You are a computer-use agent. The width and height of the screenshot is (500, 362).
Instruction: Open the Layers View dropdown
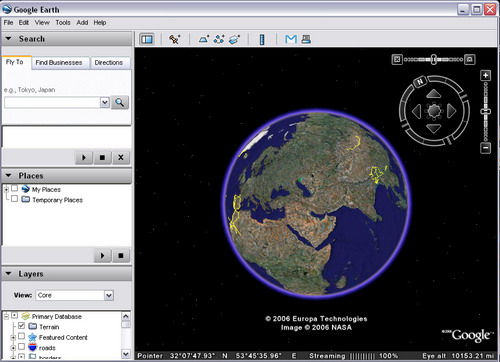[109, 295]
